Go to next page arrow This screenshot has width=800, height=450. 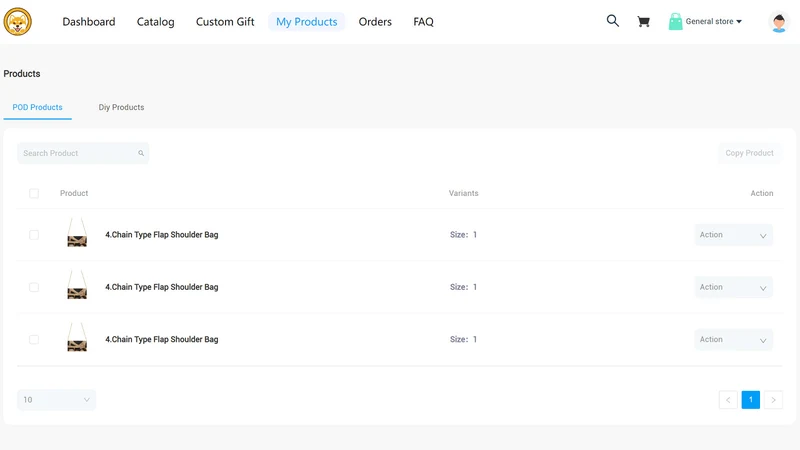pyautogui.click(x=773, y=399)
